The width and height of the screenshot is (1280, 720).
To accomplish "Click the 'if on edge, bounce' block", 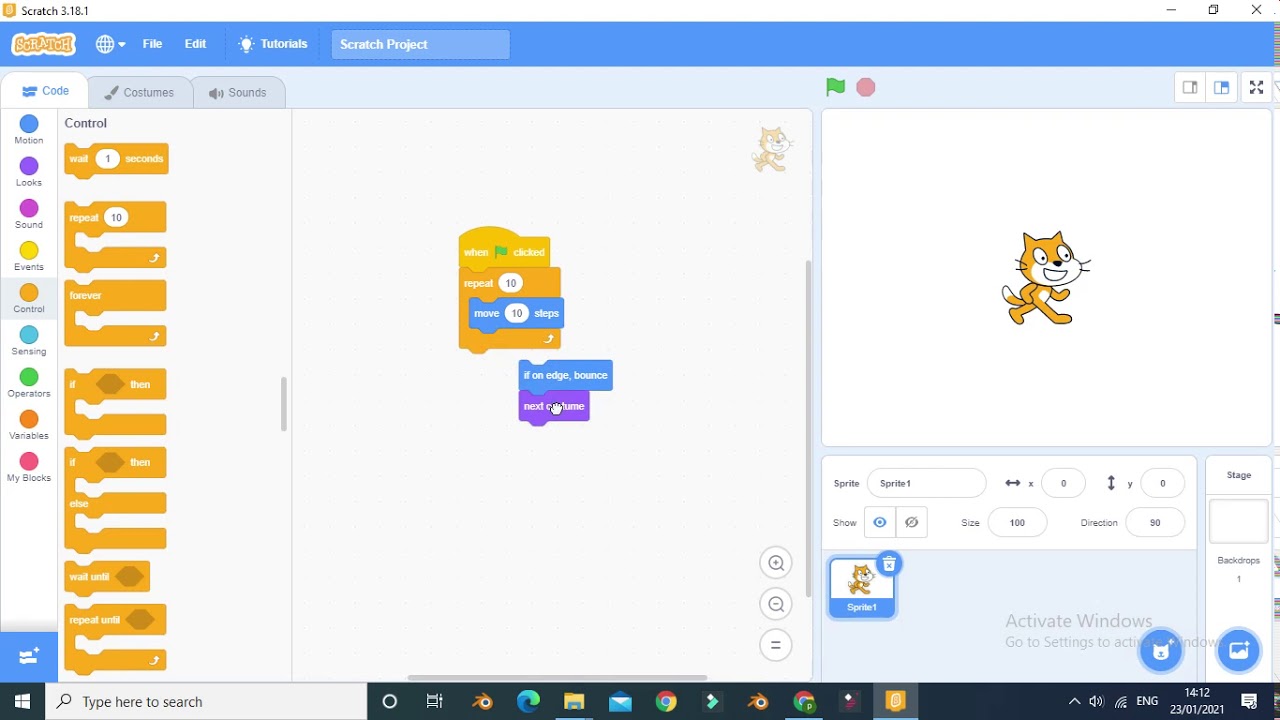I will click(x=566, y=376).
